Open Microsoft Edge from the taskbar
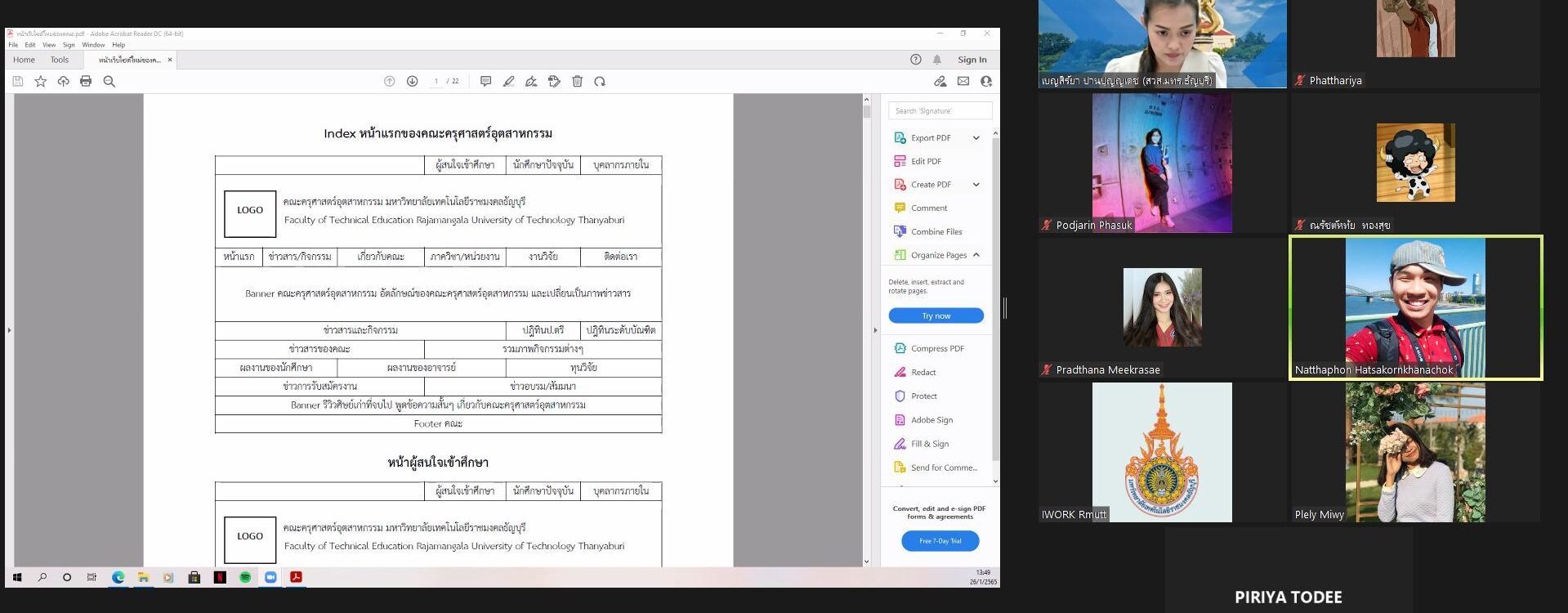Image resolution: width=1568 pixels, height=613 pixels. (118, 577)
